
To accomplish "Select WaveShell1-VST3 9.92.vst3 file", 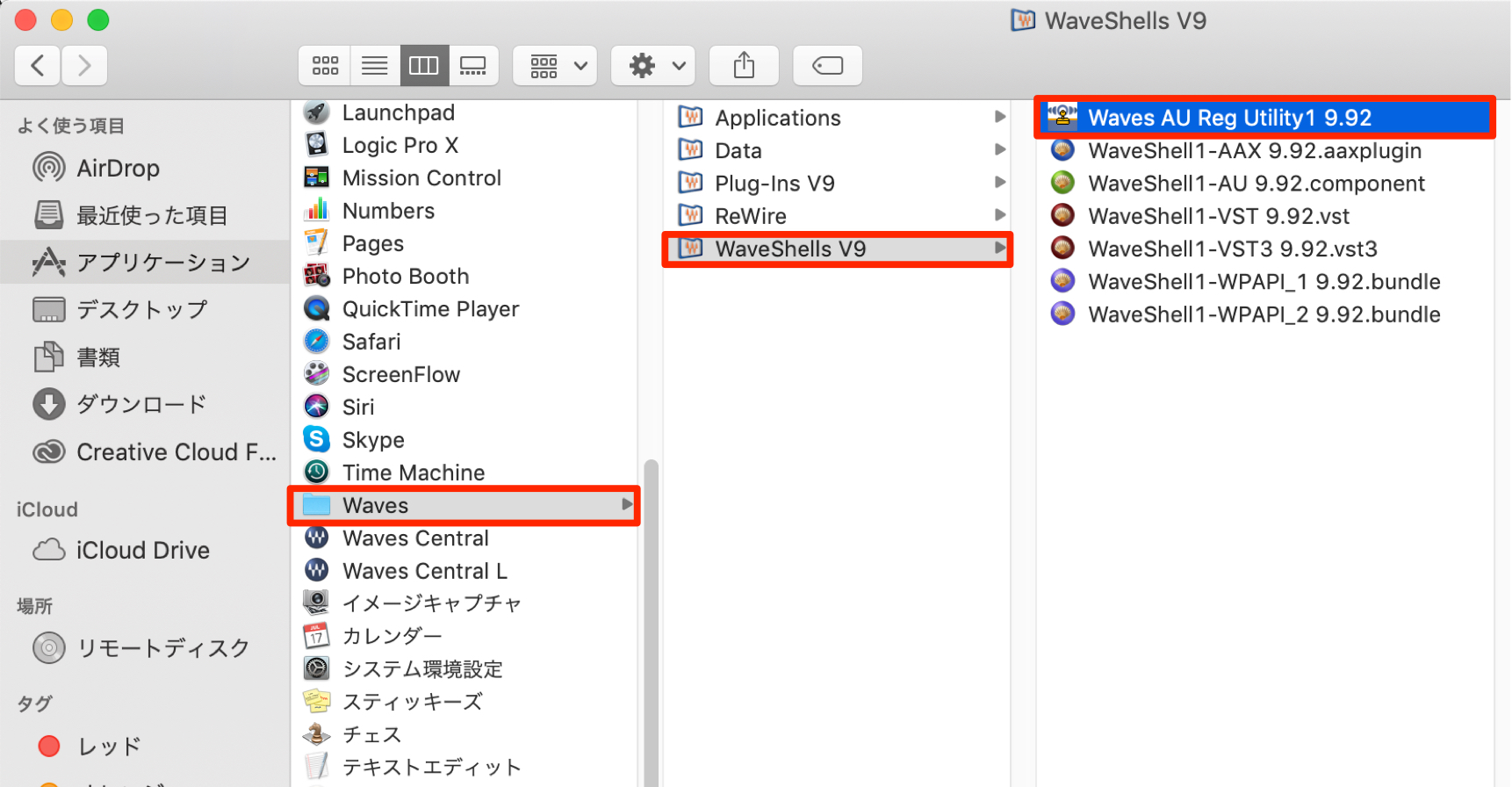I will click(1264, 249).
